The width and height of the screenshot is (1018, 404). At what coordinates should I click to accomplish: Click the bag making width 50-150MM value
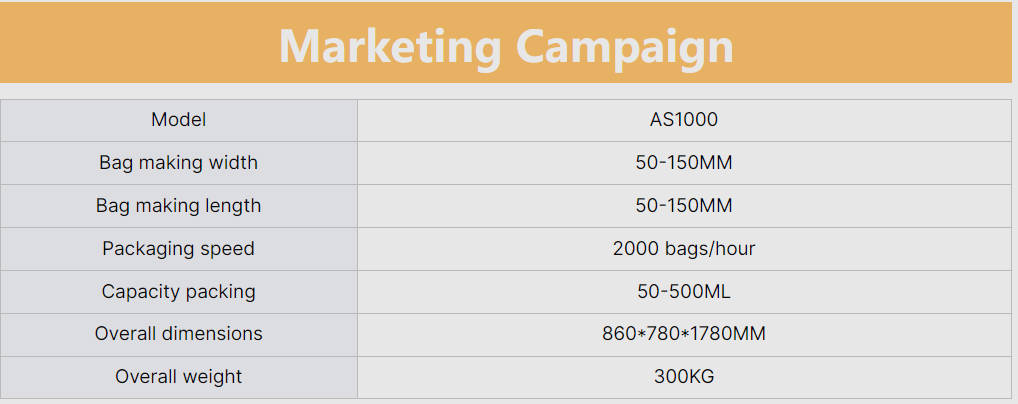683,162
